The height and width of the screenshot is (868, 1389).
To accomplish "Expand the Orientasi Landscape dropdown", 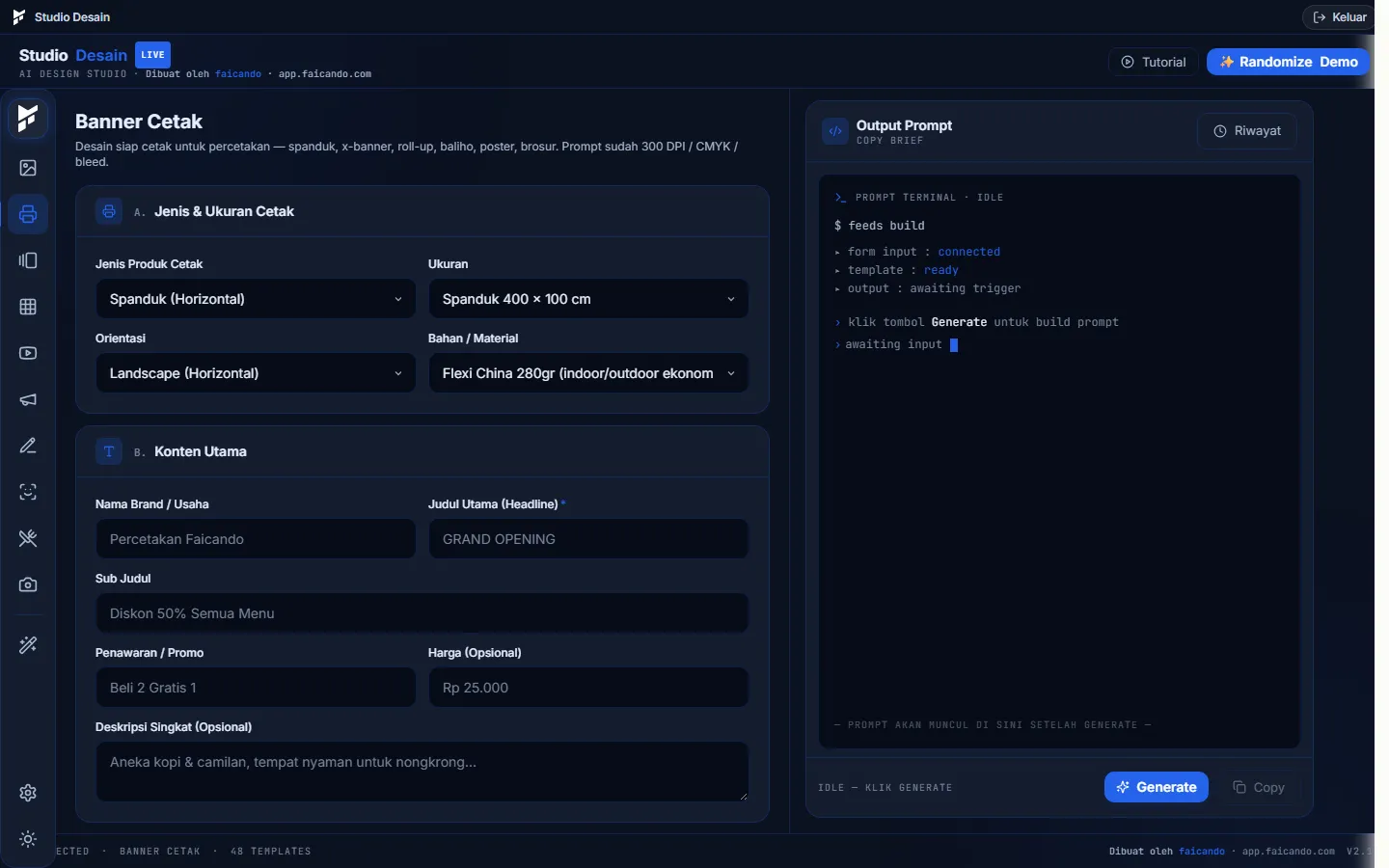I will pyautogui.click(x=256, y=373).
